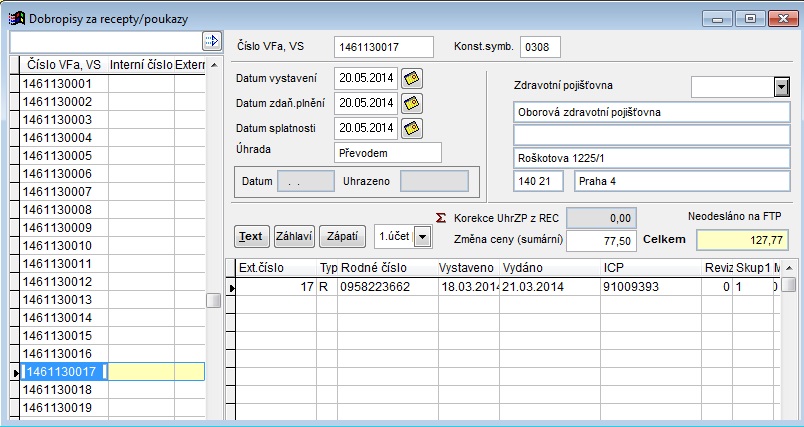
Task: Click the Konst.symb. field with 0308
Action: coord(540,47)
